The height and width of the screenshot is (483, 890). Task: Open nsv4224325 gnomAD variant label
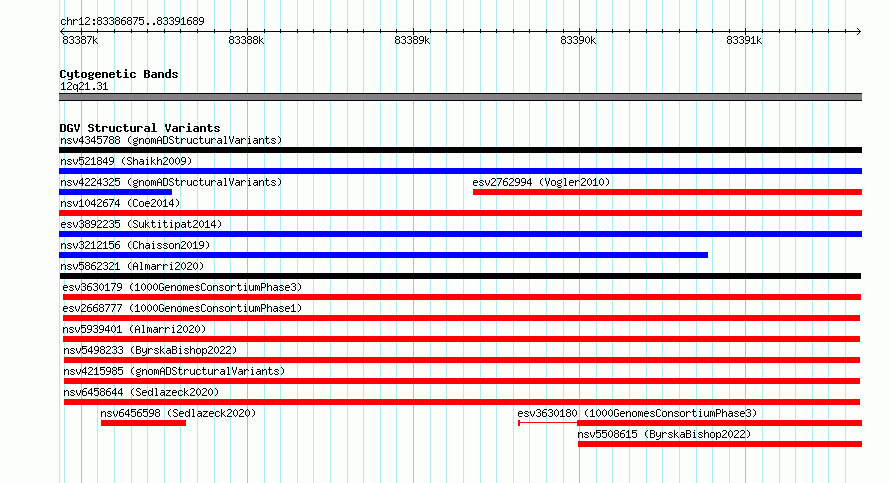coord(171,182)
